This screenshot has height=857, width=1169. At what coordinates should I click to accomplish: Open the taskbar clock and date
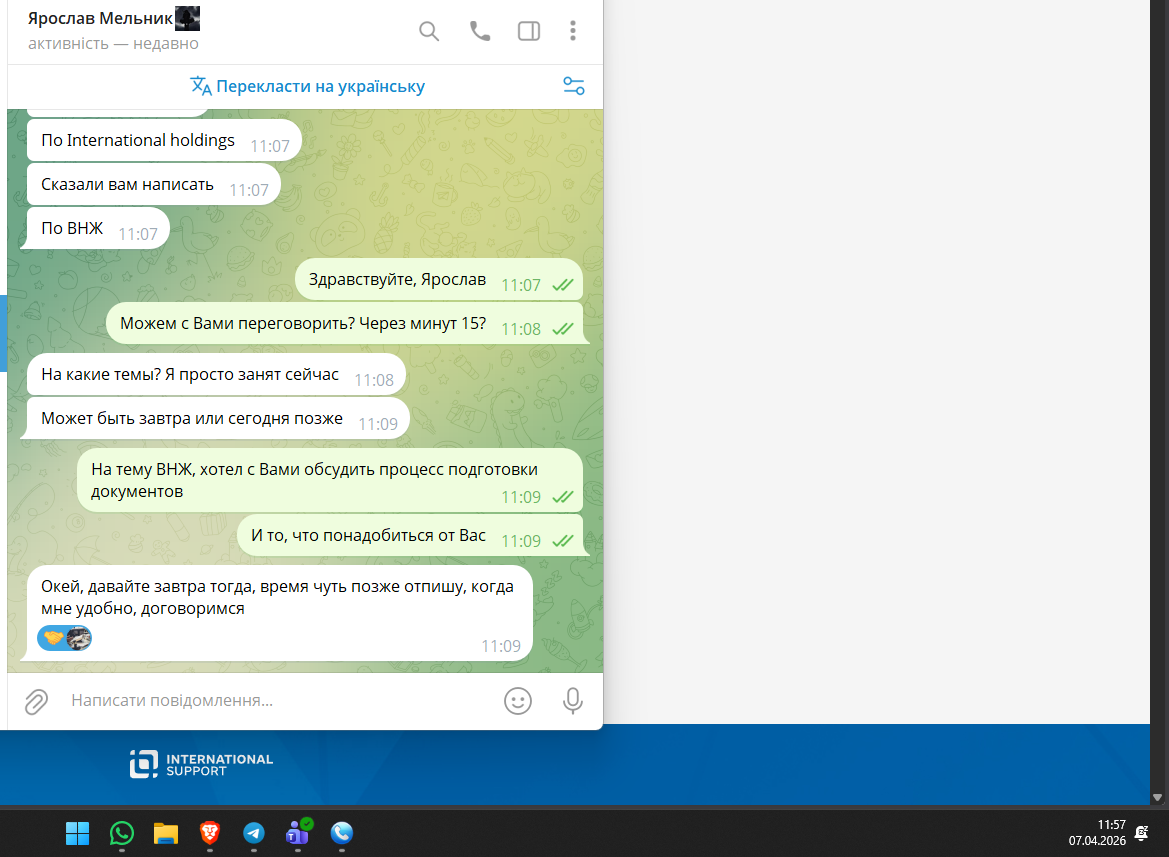click(x=1097, y=832)
